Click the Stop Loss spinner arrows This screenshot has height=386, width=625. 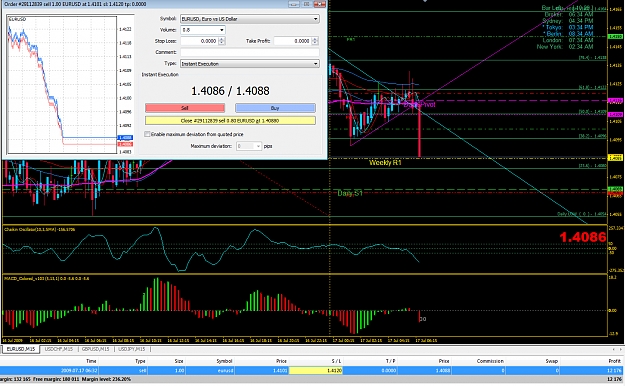(222, 41)
